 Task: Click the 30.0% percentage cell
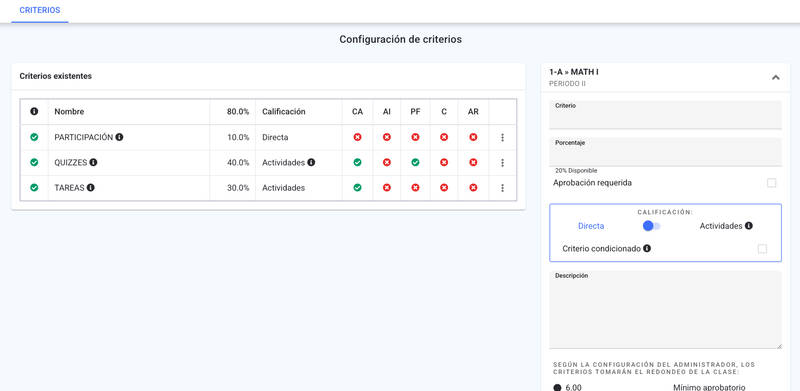pos(238,188)
